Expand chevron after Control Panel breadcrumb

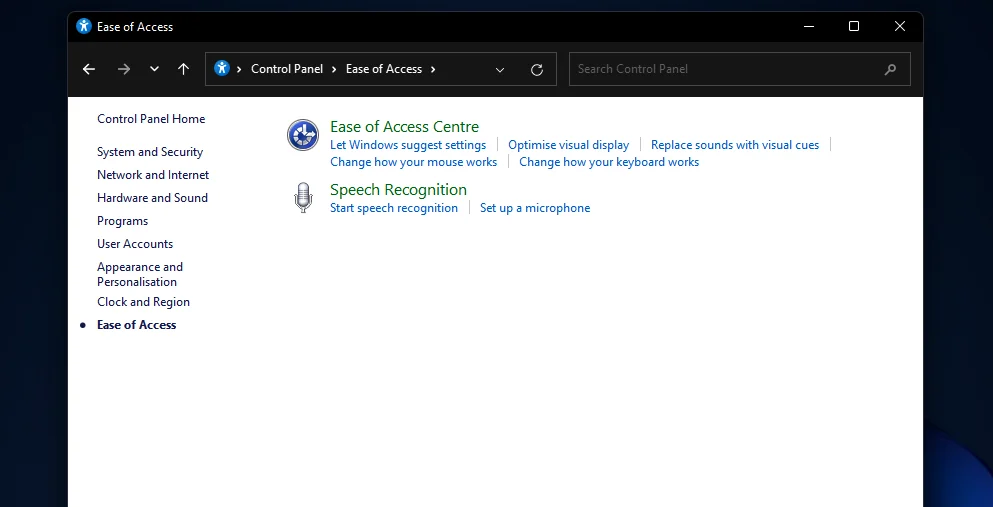[x=334, y=69]
